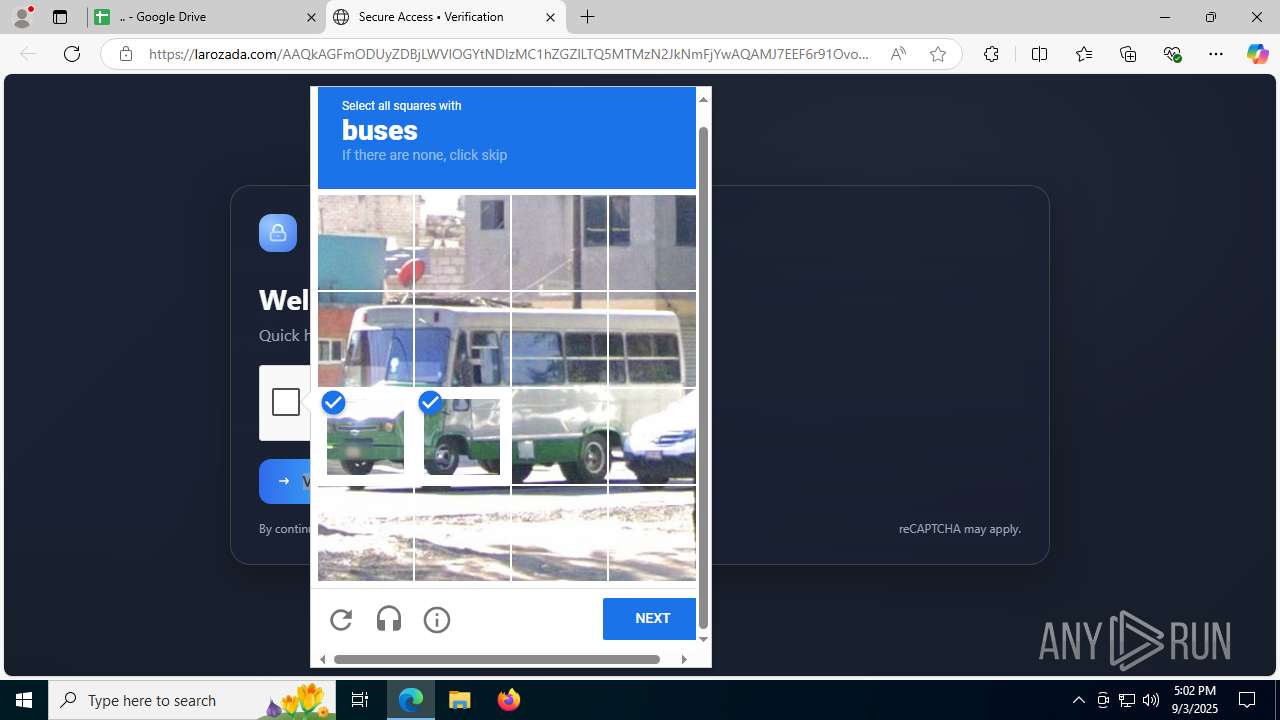Image resolution: width=1280 pixels, height=720 pixels.
Task: Open Split screen view
Action: pyautogui.click(x=1040, y=54)
